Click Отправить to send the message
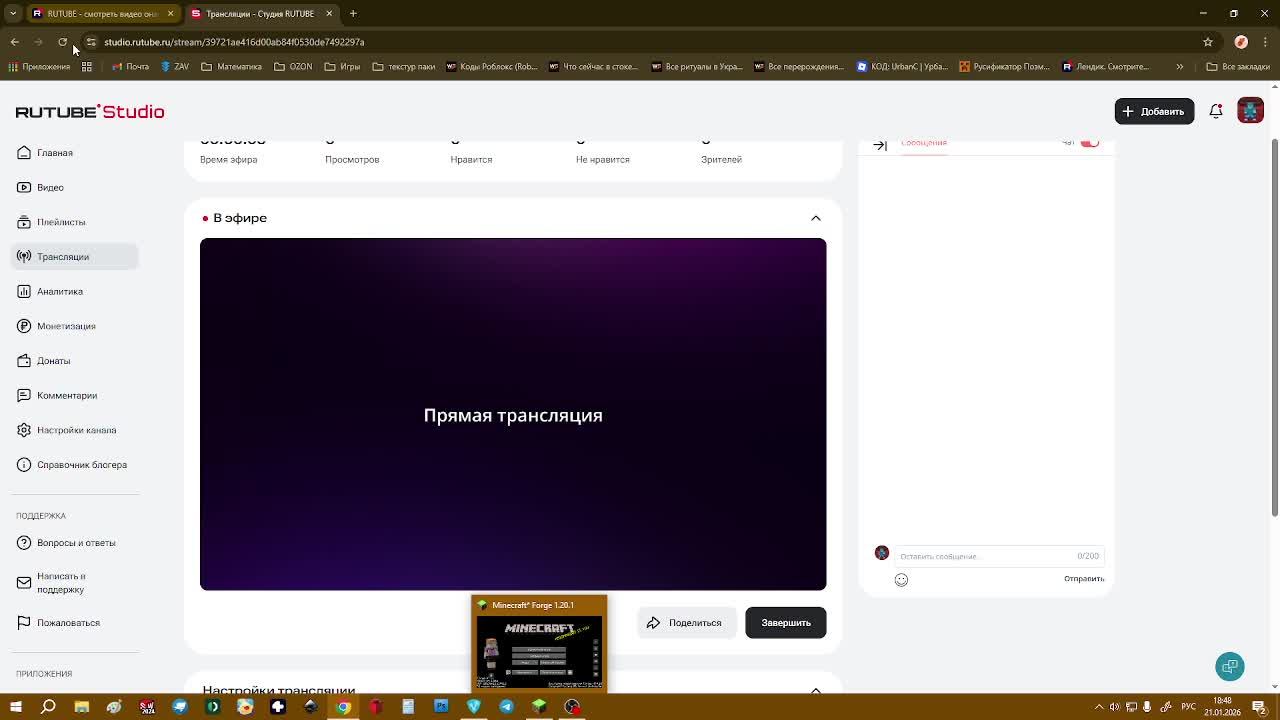 pyautogui.click(x=1084, y=579)
